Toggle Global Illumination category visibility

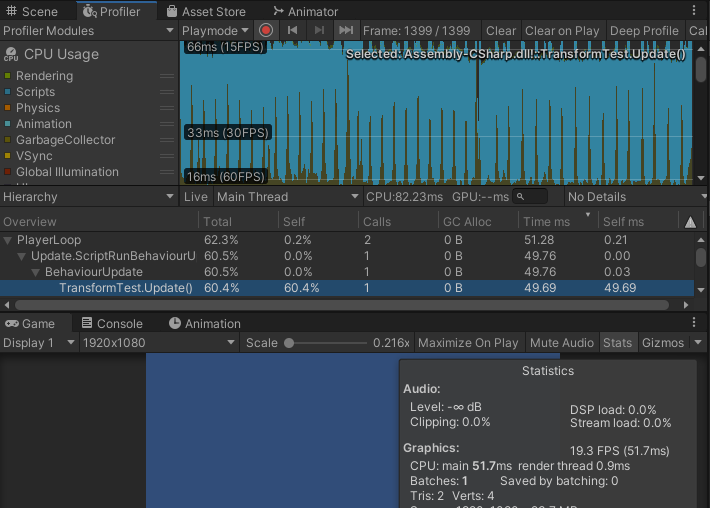(x=7, y=172)
